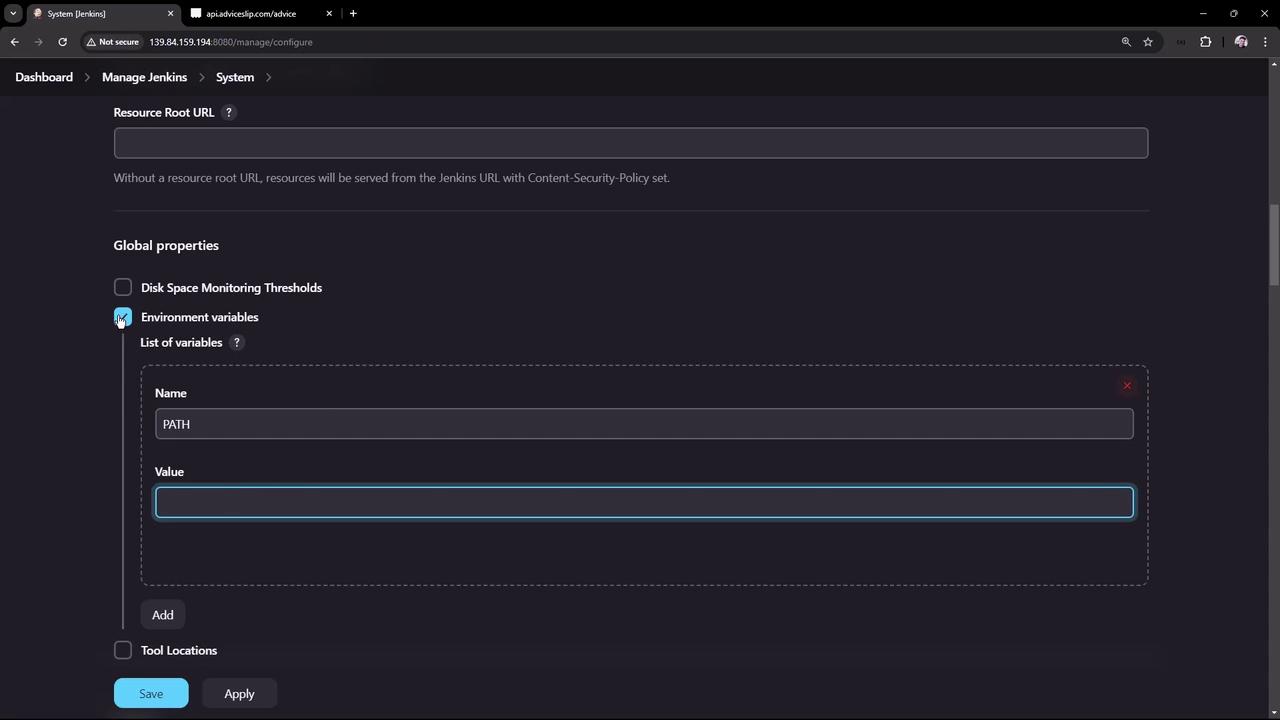Image resolution: width=1280 pixels, height=720 pixels.
Task: Click the Not secure site info chip
Action: pyautogui.click(x=112, y=42)
